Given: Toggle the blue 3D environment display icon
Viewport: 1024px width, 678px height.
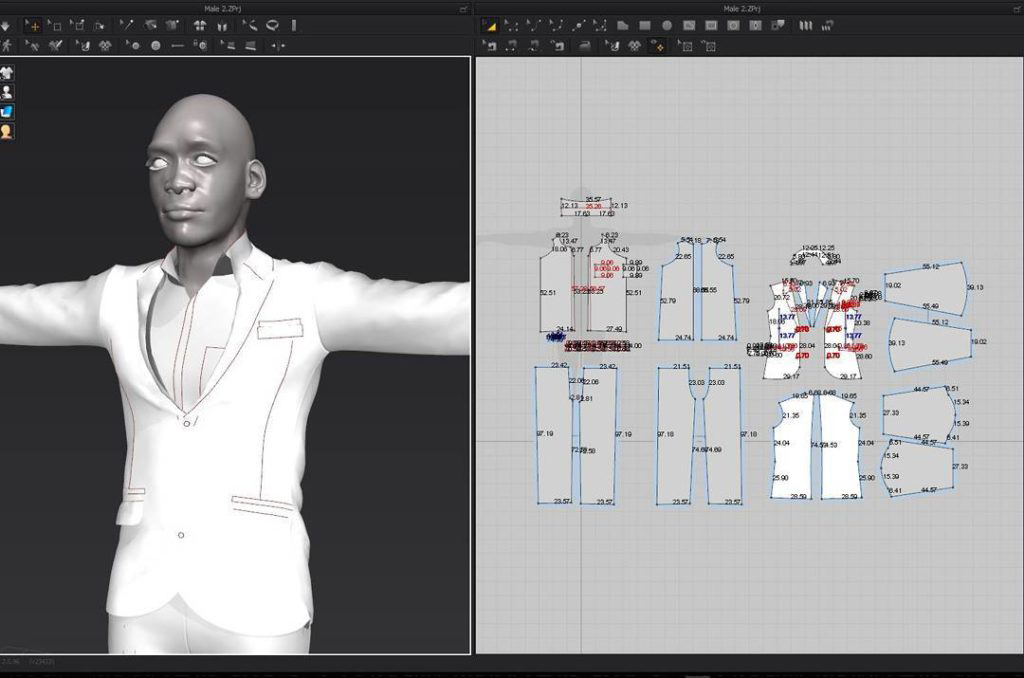Looking at the screenshot, I should (x=7, y=111).
